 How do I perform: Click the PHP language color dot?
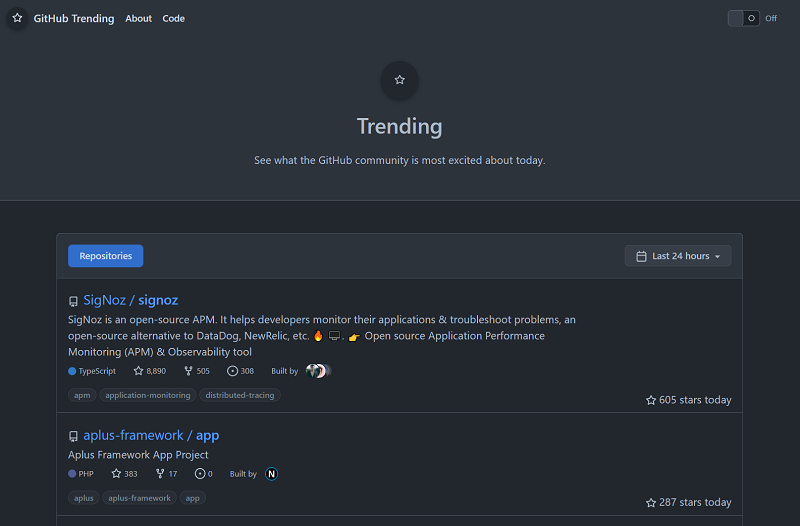pyautogui.click(x=72, y=473)
